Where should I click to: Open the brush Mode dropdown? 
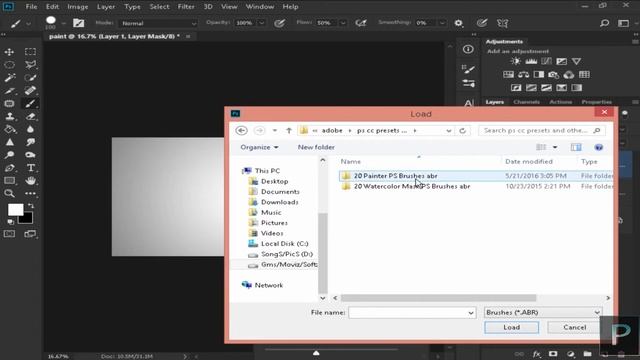click(x=158, y=23)
